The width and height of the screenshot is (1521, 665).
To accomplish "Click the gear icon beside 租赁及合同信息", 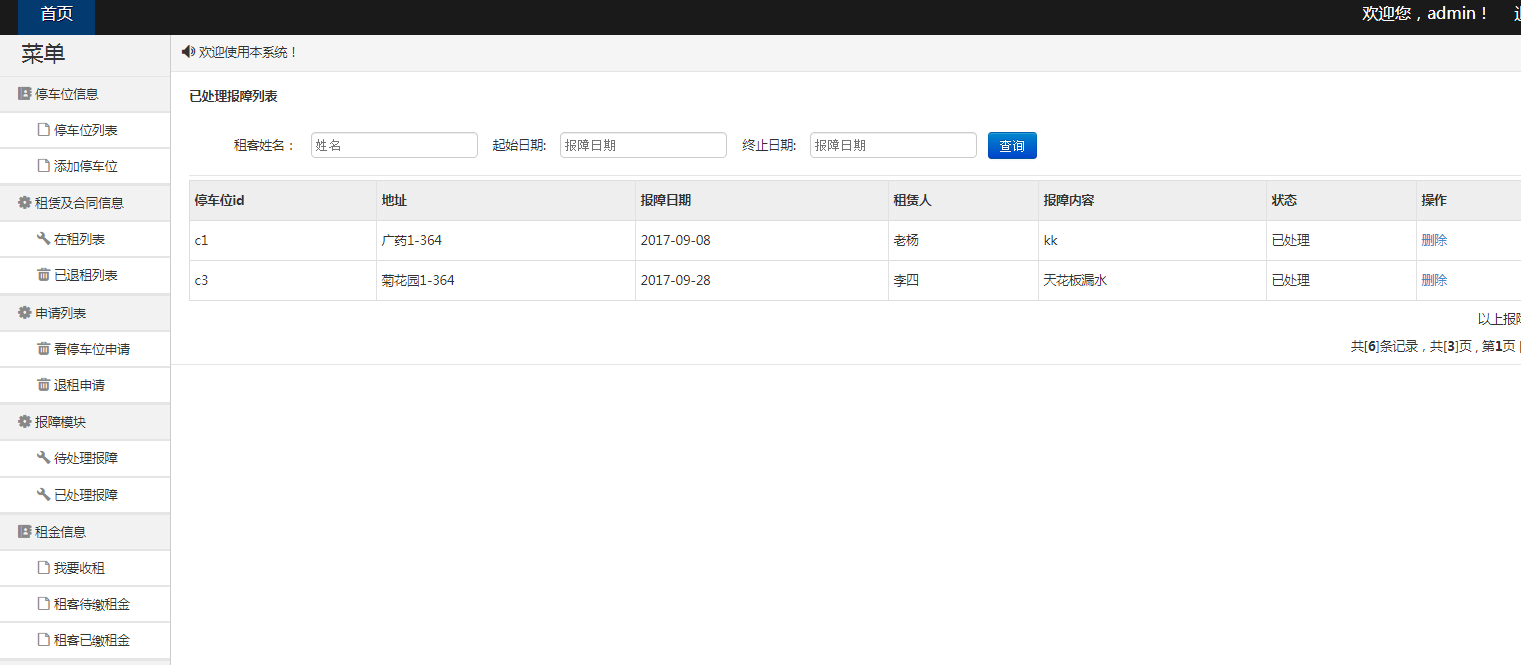I will pyautogui.click(x=25, y=203).
